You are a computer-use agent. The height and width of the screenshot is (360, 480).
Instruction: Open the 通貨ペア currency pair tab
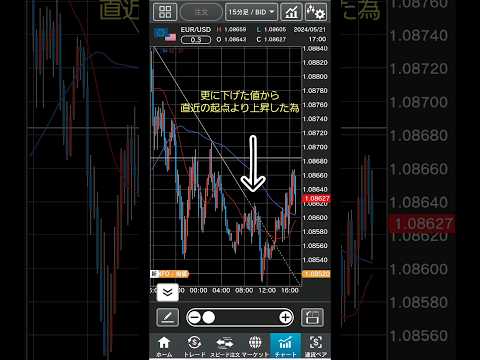click(316, 346)
